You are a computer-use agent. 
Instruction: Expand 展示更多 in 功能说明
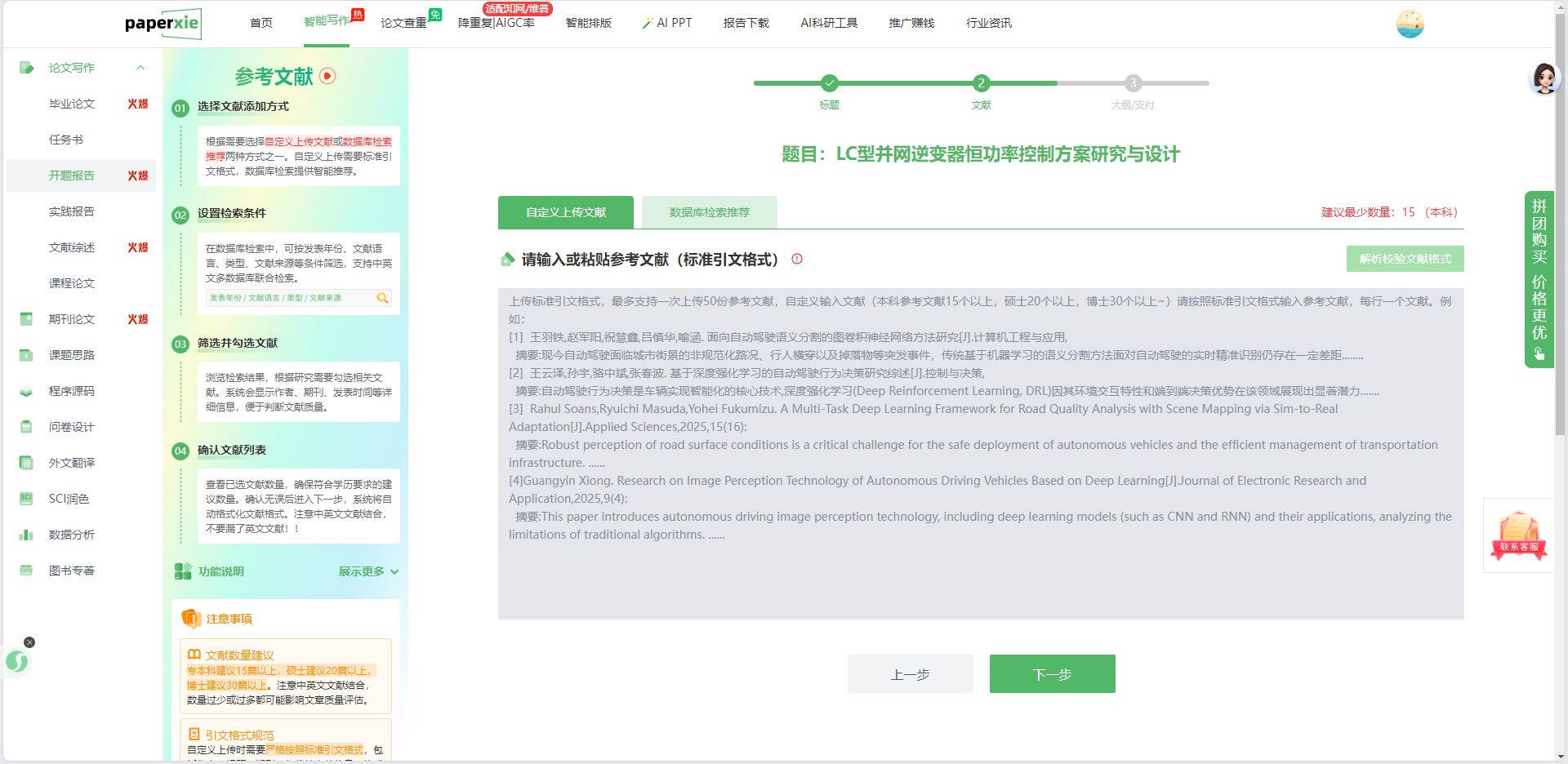click(368, 571)
